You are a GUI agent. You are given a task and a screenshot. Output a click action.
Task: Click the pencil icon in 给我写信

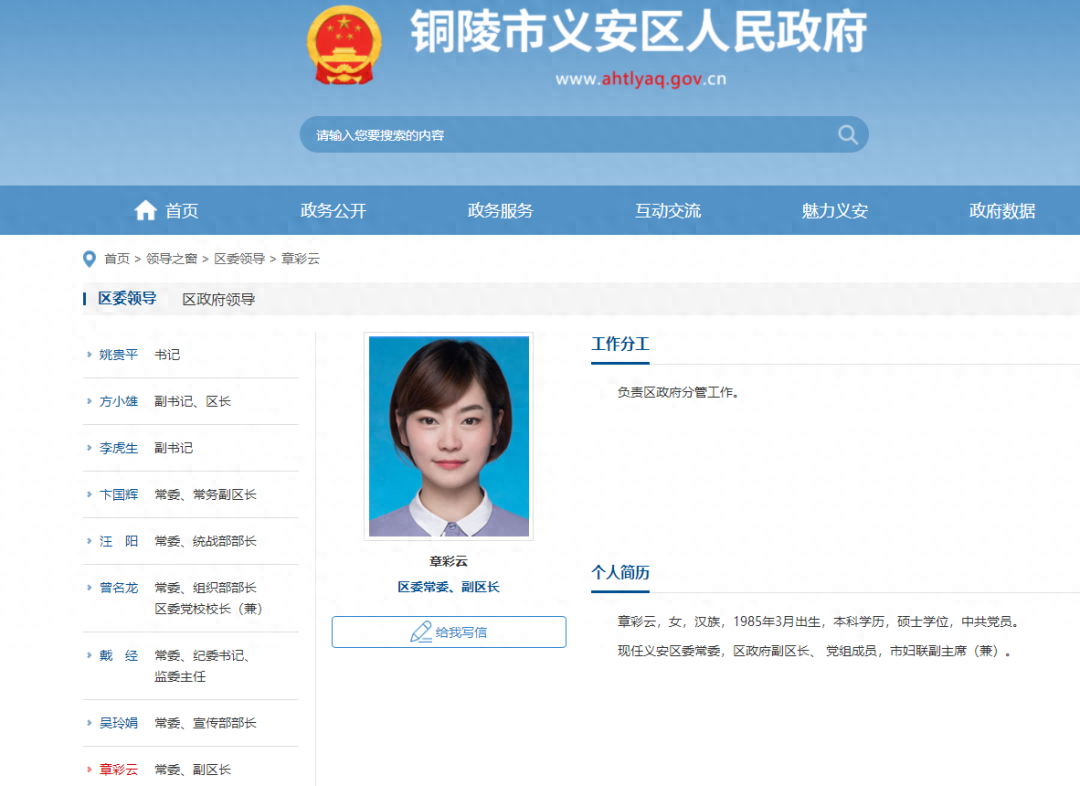pyautogui.click(x=421, y=632)
